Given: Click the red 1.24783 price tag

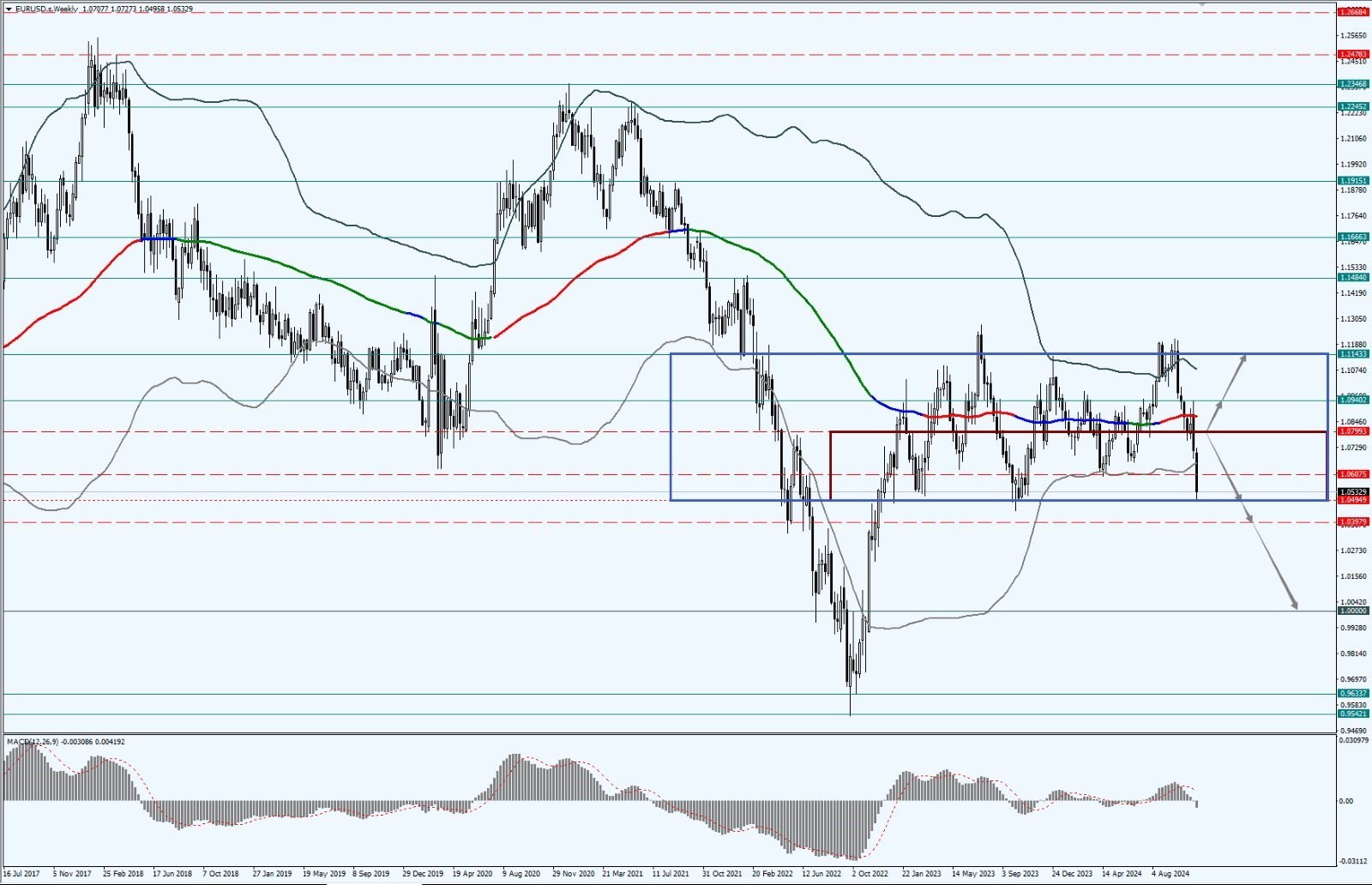Looking at the screenshot, I should tap(1352, 54).
